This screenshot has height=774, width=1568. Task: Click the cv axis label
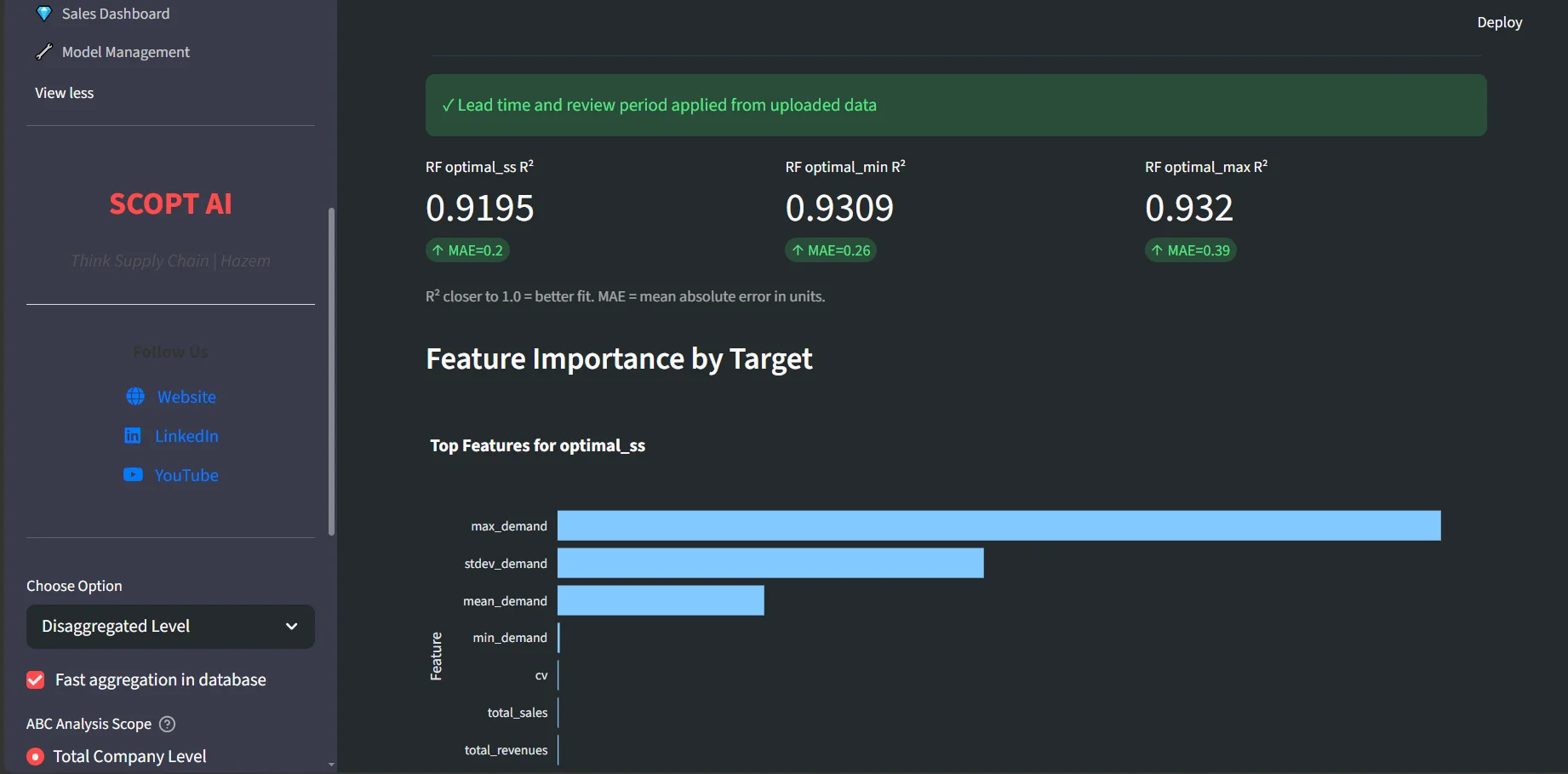541,675
